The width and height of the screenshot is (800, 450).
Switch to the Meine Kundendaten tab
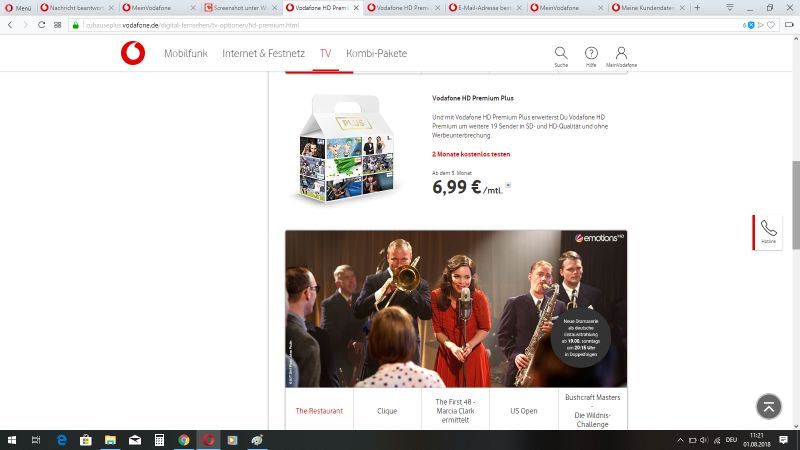tap(648, 8)
